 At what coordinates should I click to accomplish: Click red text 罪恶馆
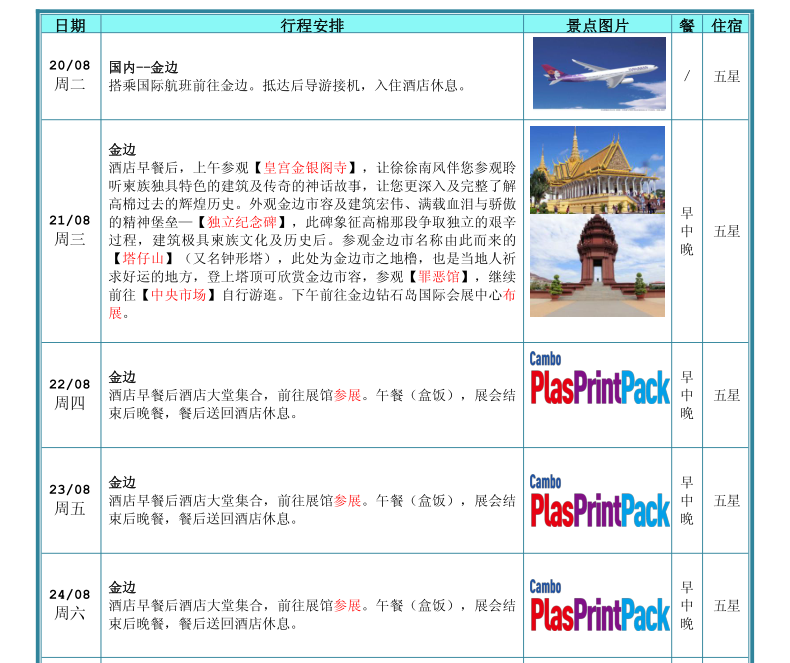439,277
